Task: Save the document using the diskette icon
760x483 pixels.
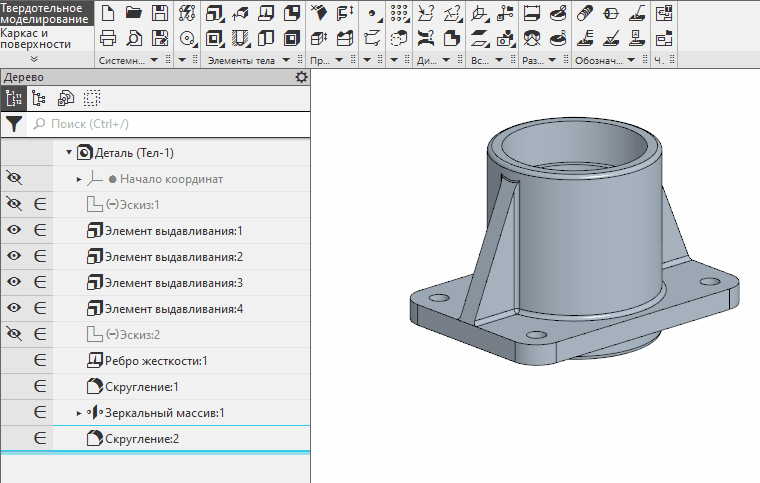Action: (x=159, y=13)
